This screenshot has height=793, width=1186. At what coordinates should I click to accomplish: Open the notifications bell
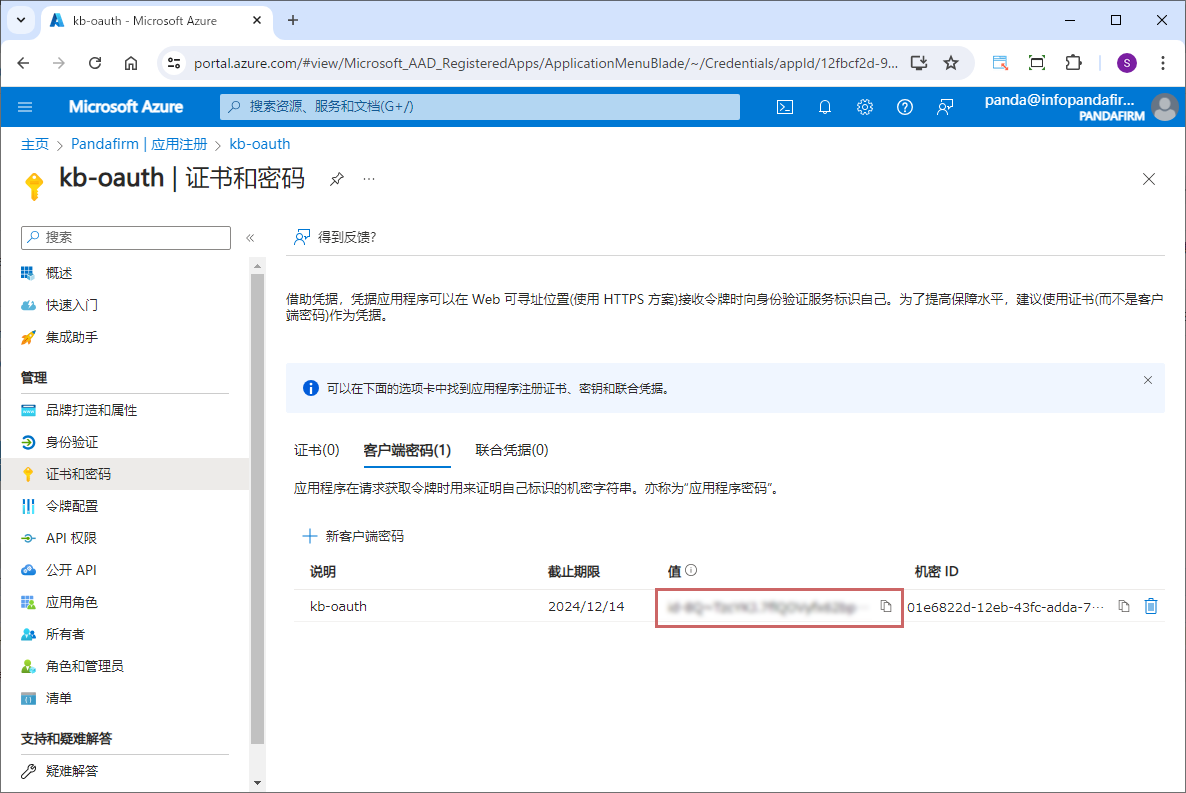(x=825, y=107)
